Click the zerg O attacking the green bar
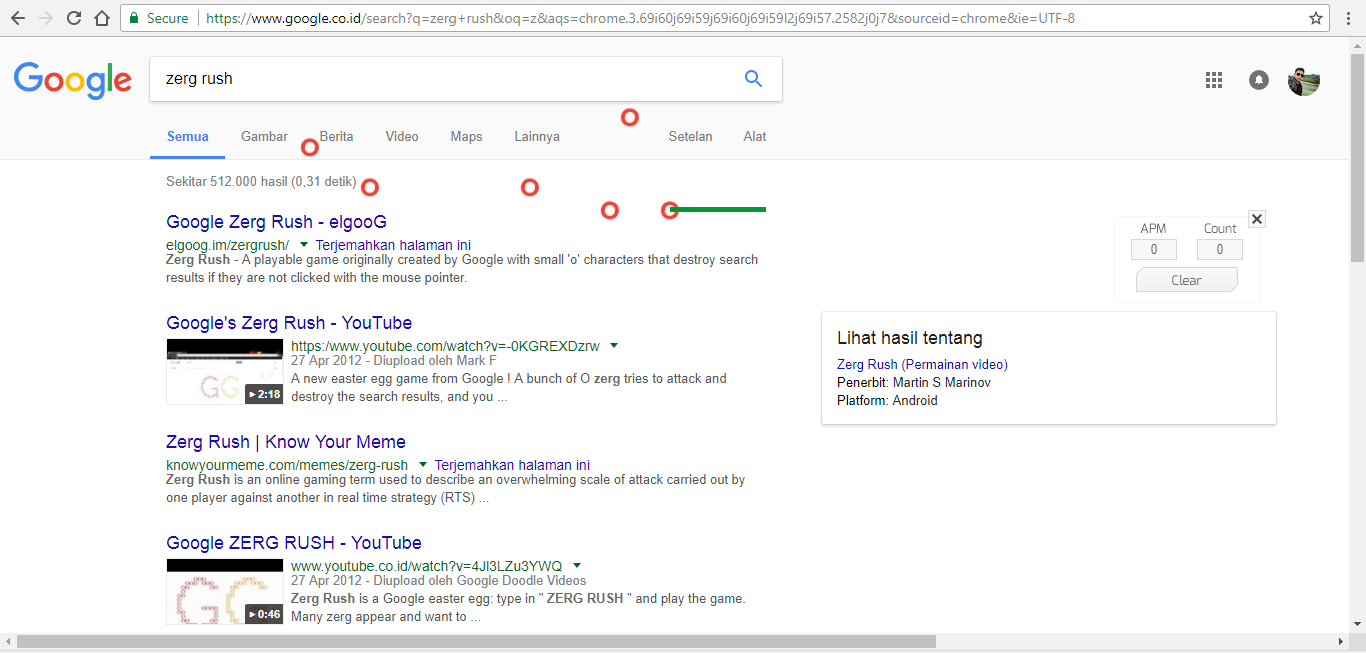This screenshot has width=1366, height=653. click(x=670, y=210)
